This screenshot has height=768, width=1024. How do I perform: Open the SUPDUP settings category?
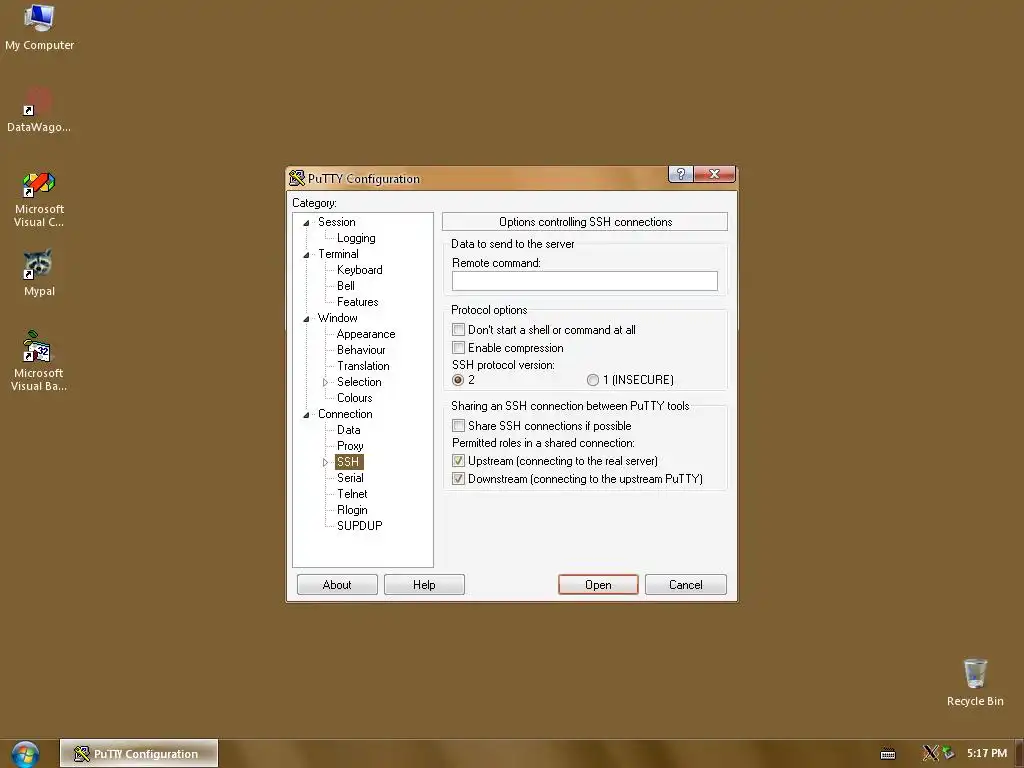359,526
